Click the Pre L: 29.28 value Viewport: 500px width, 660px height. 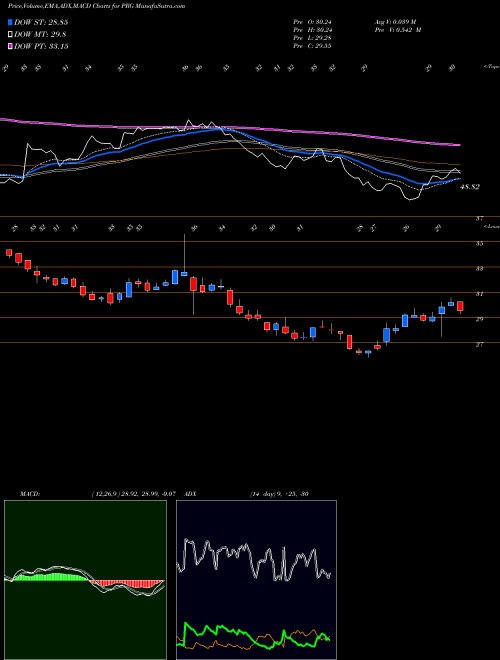pyautogui.click(x=312, y=38)
